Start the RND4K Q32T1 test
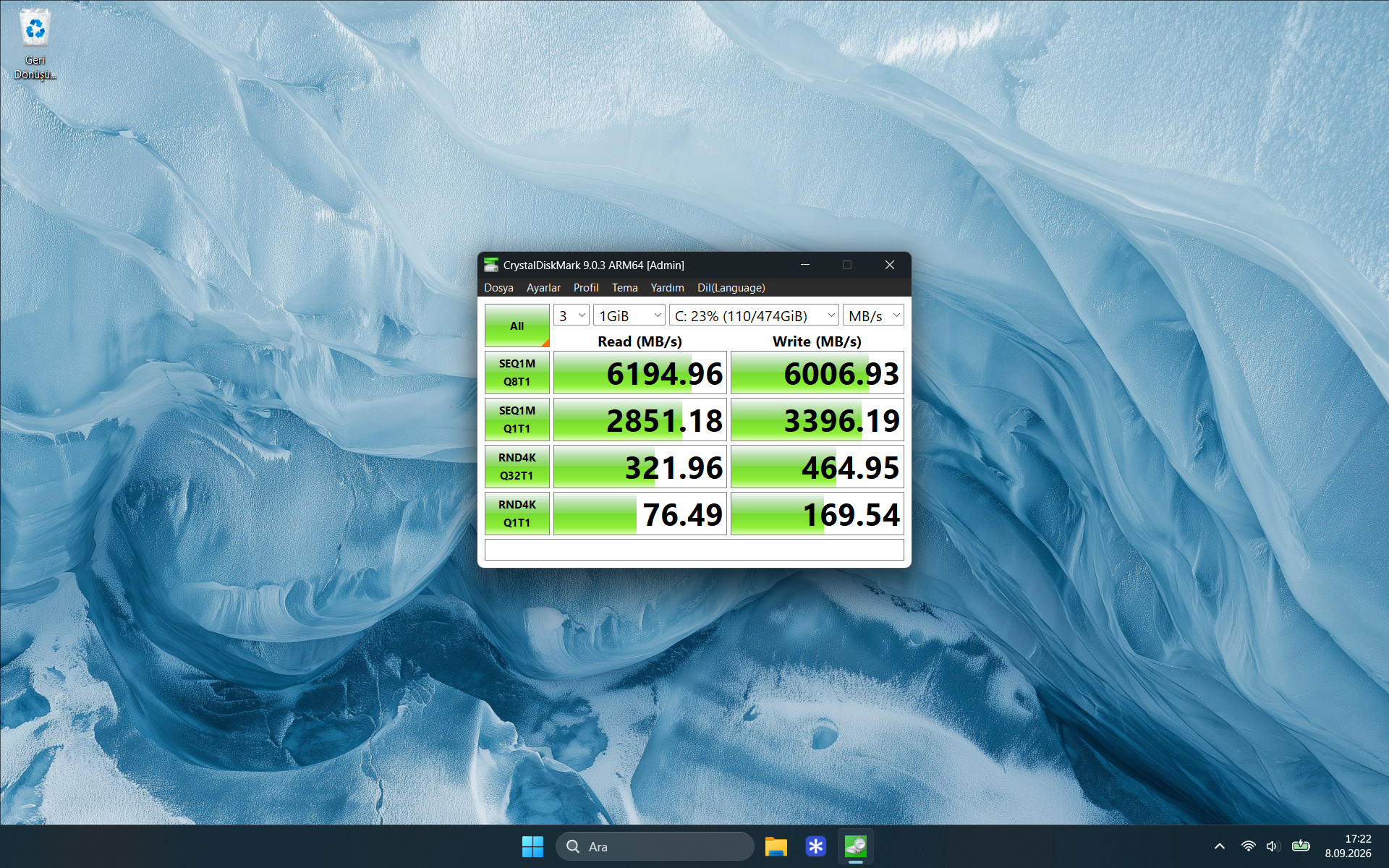 [x=517, y=467]
